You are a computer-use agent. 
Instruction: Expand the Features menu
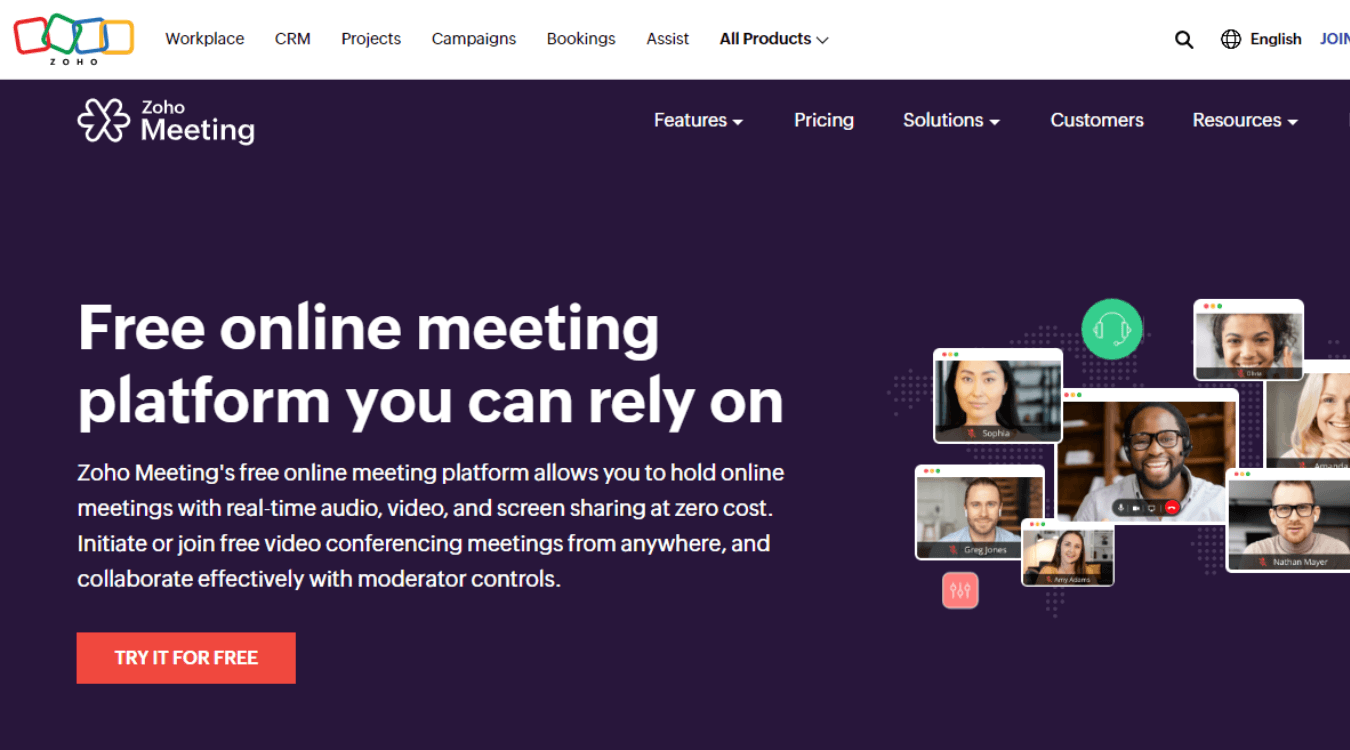(x=698, y=120)
